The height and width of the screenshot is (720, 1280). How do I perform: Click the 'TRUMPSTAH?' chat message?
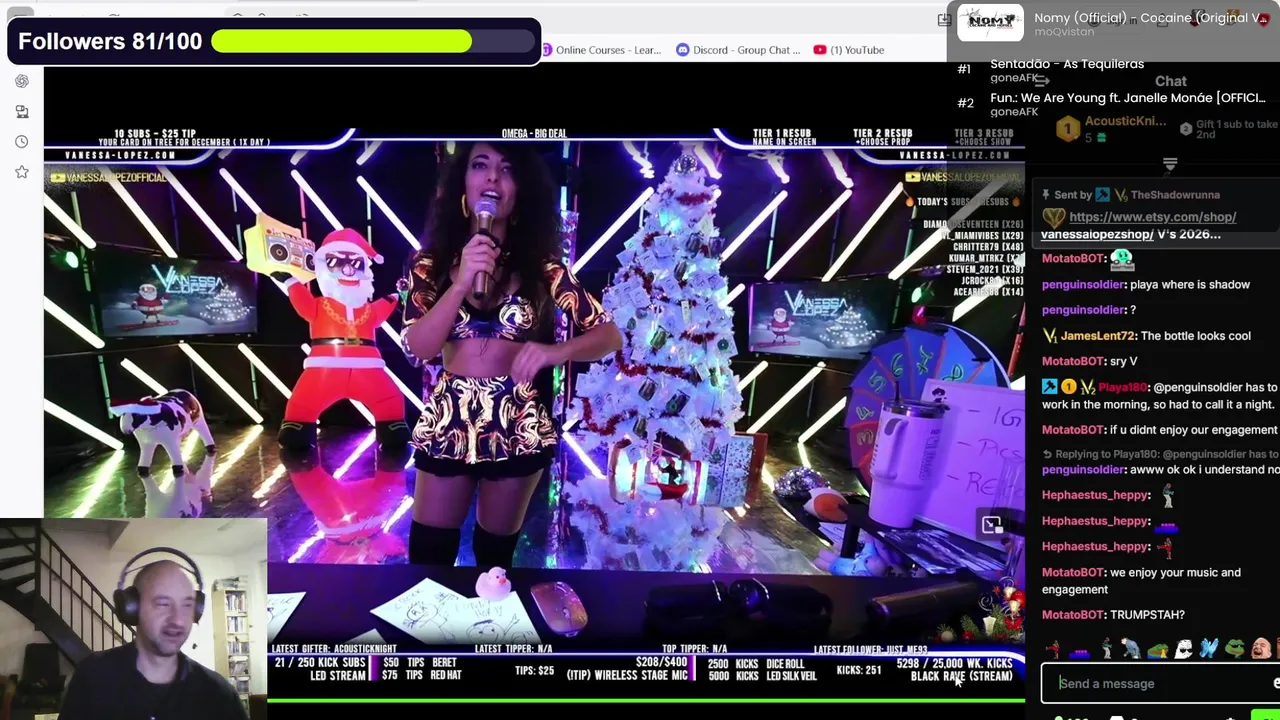click(1113, 615)
